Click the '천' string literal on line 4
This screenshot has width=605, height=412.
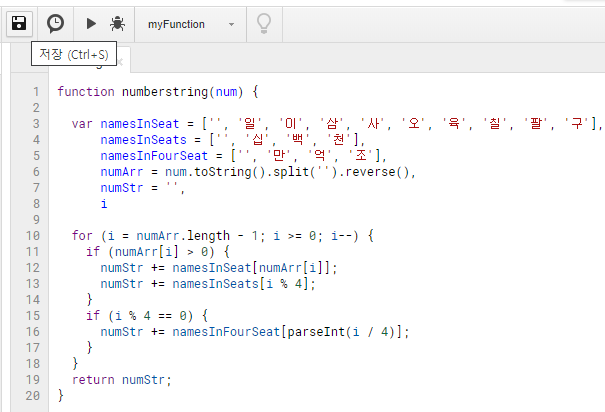[x=339, y=140]
